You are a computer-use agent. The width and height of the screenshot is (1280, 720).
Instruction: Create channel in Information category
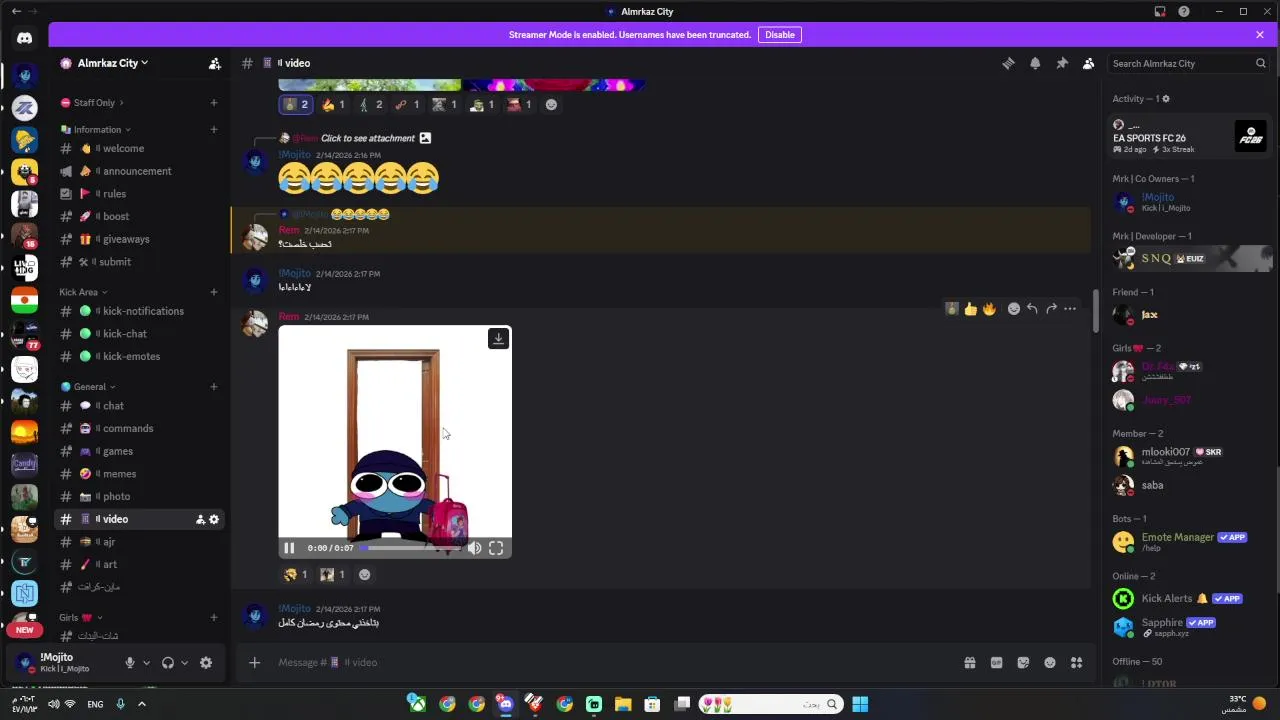[x=213, y=130]
